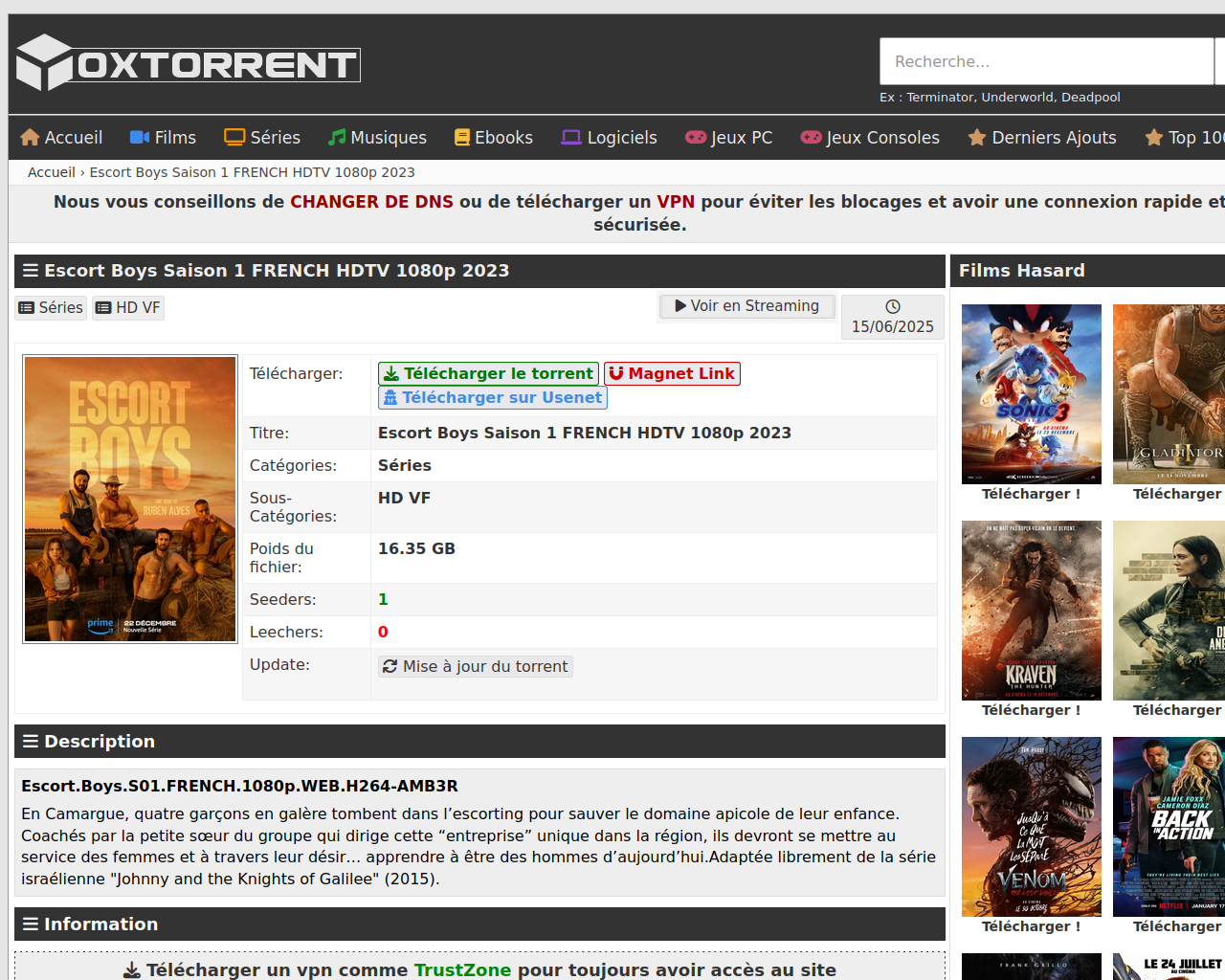The width and height of the screenshot is (1225, 980).
Task: Click the refresh icon in Mise à jour du torrent
Action: (390, 666)
